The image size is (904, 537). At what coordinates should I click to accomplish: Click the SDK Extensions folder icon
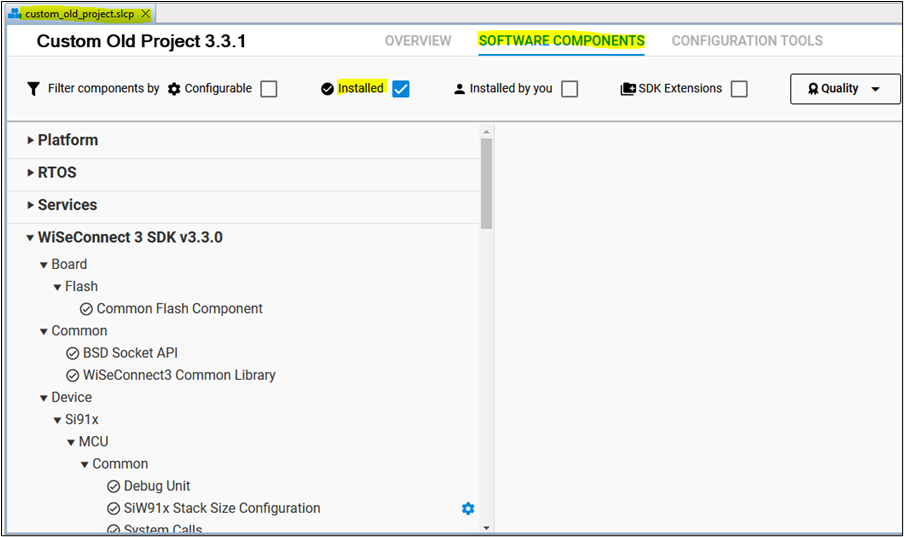point(628,89)
